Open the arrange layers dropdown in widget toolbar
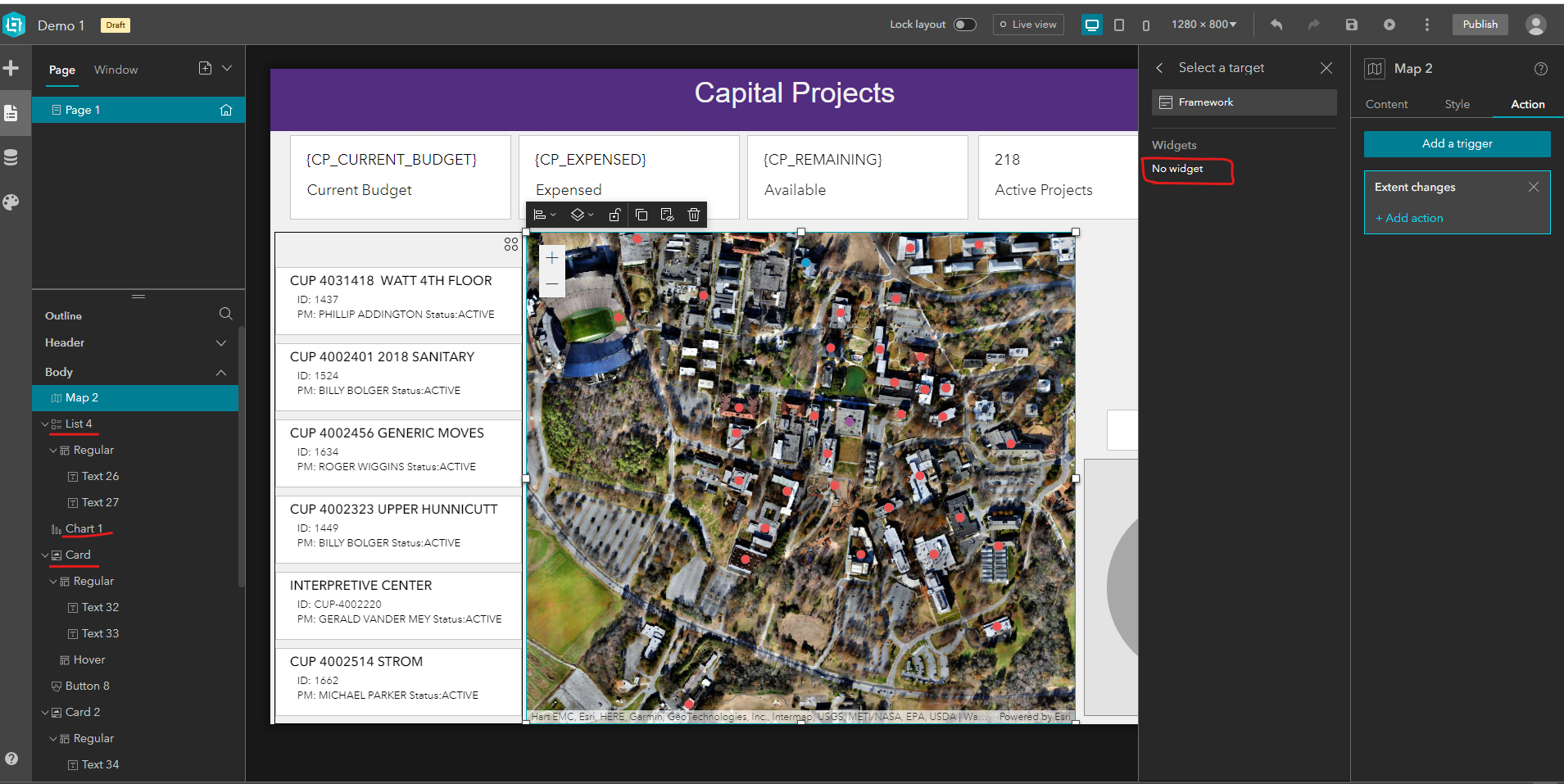1564x784 pixels. pos(582,215)
